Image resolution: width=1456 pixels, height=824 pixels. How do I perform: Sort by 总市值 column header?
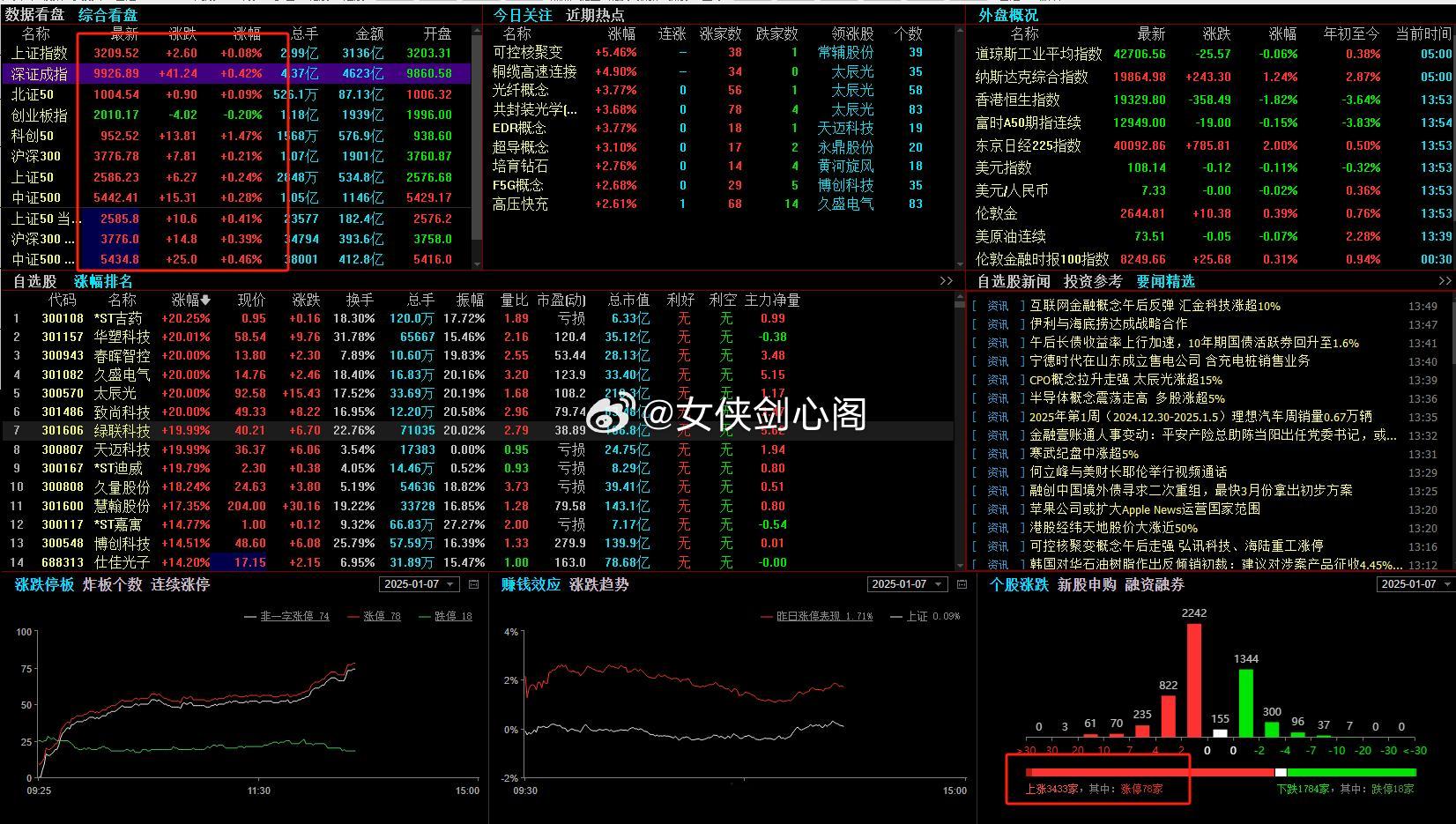pyautogui.click(x=628, y=301)
